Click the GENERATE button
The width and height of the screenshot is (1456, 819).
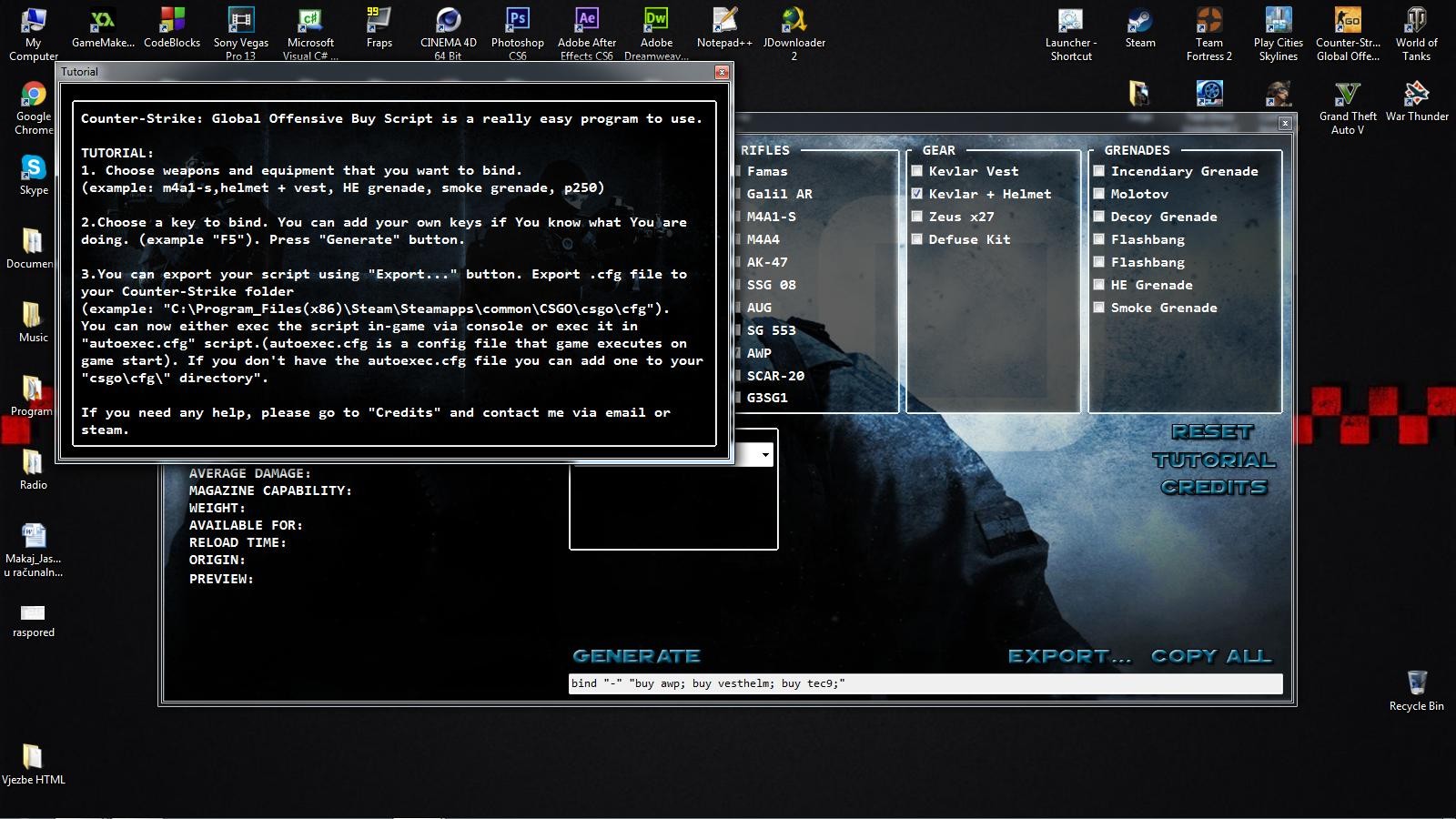(636, 656)
